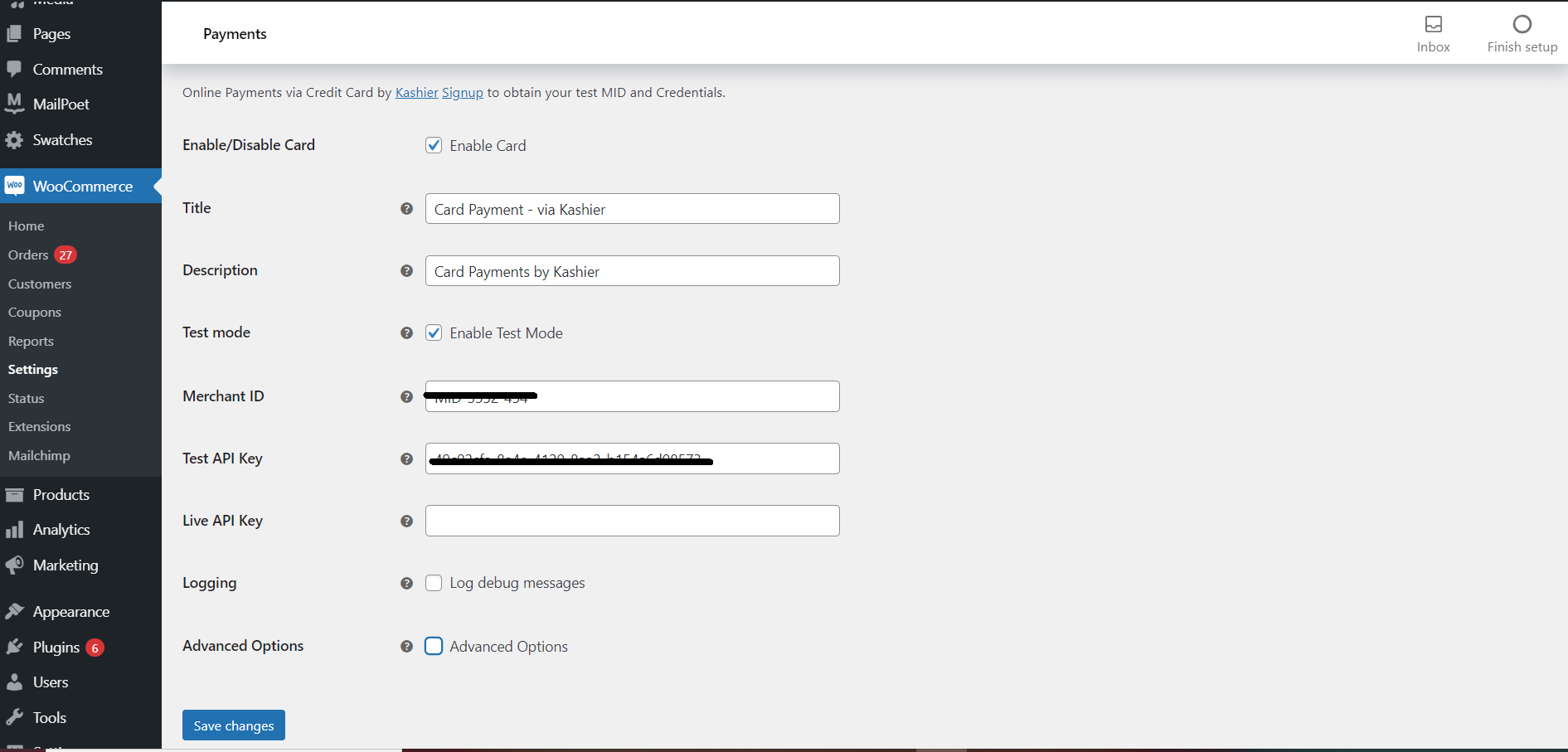Click the Tools wrench icon
The height and width of the screenshot is (752, 1568).
click(14, 717)
